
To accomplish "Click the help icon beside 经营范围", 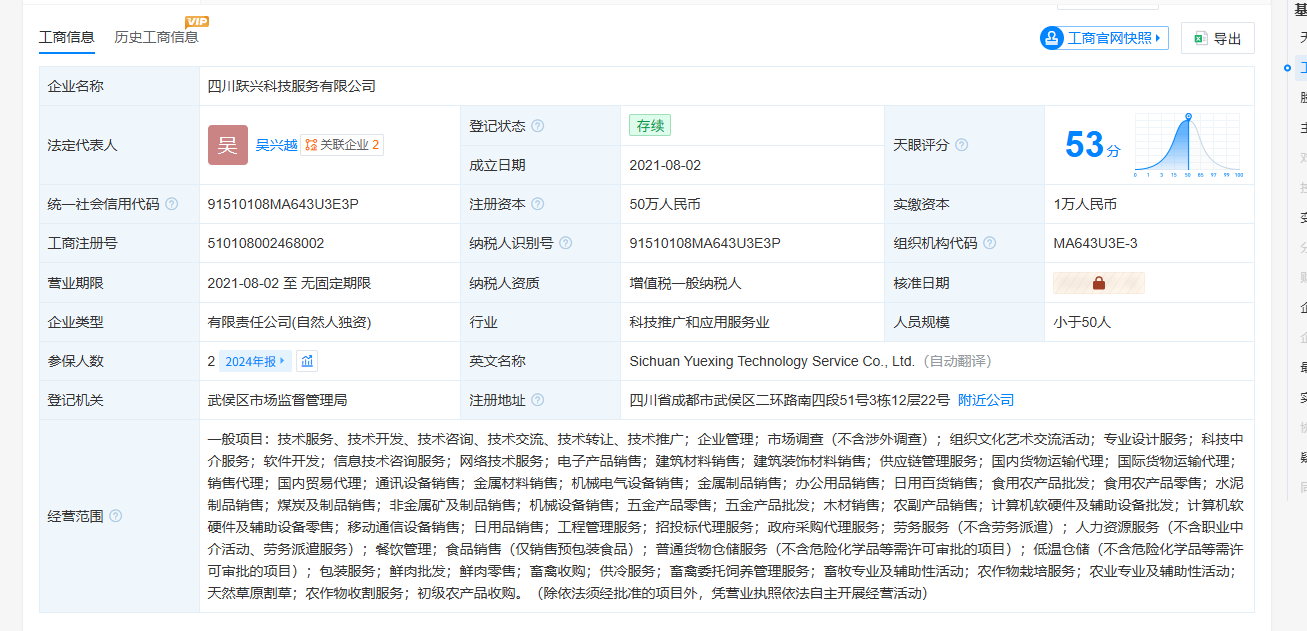I will click(115, 516).
